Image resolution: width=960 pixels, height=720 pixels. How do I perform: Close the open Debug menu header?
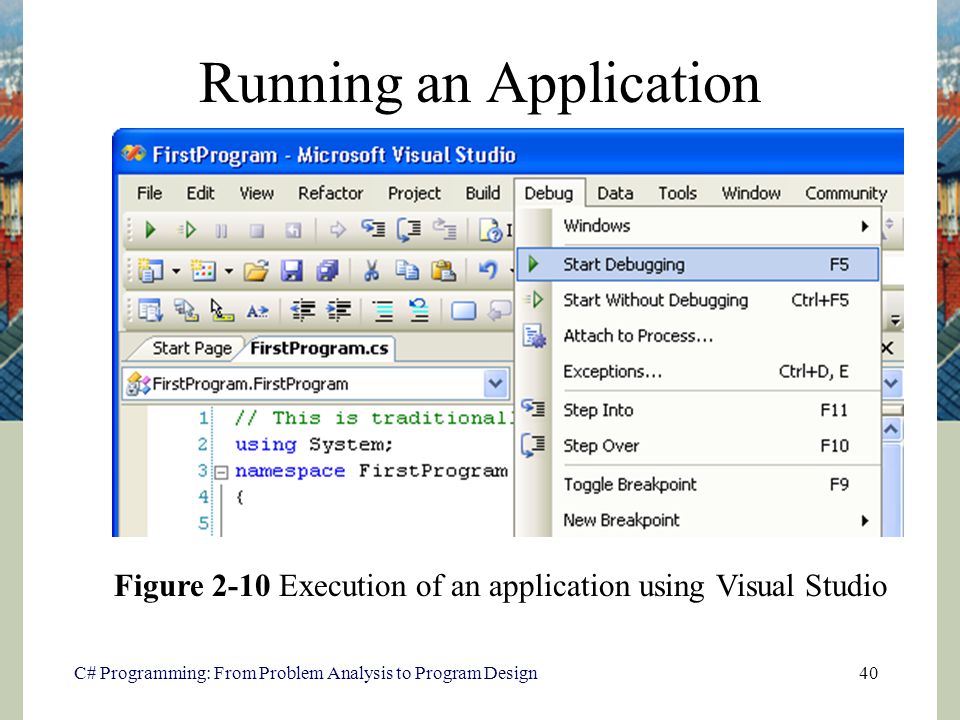pos(549,193)
